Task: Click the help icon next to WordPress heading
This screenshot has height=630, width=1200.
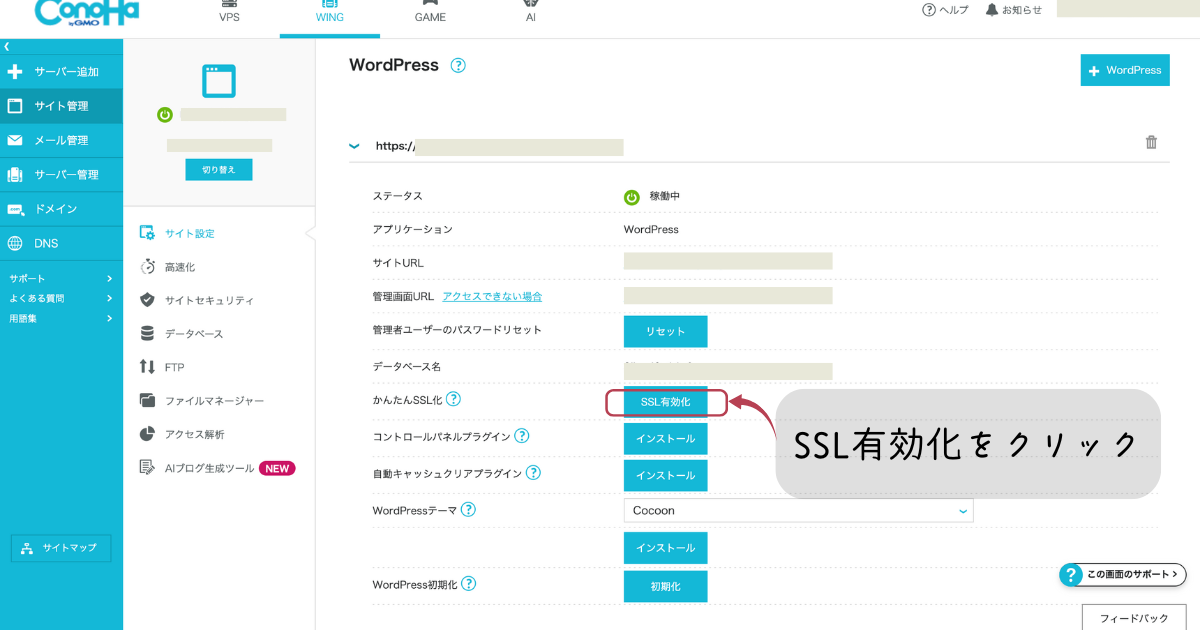Action: [458, 66]
